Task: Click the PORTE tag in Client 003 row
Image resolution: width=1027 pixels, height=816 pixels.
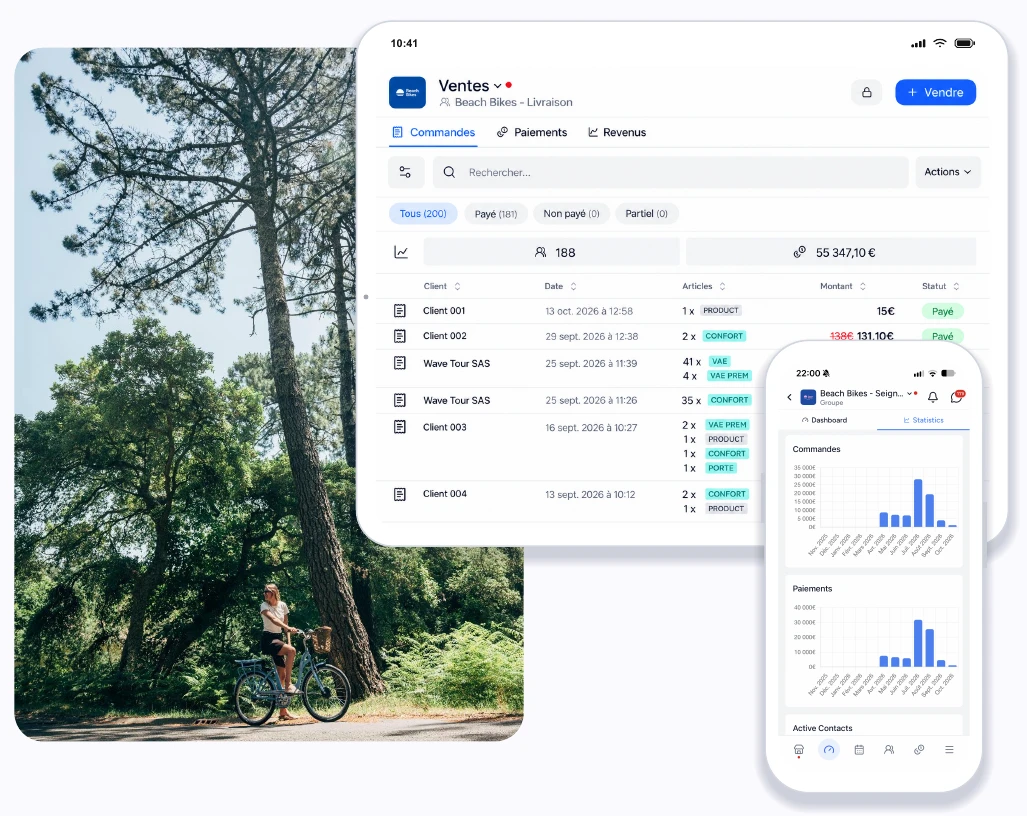Action: click(720, 468)
